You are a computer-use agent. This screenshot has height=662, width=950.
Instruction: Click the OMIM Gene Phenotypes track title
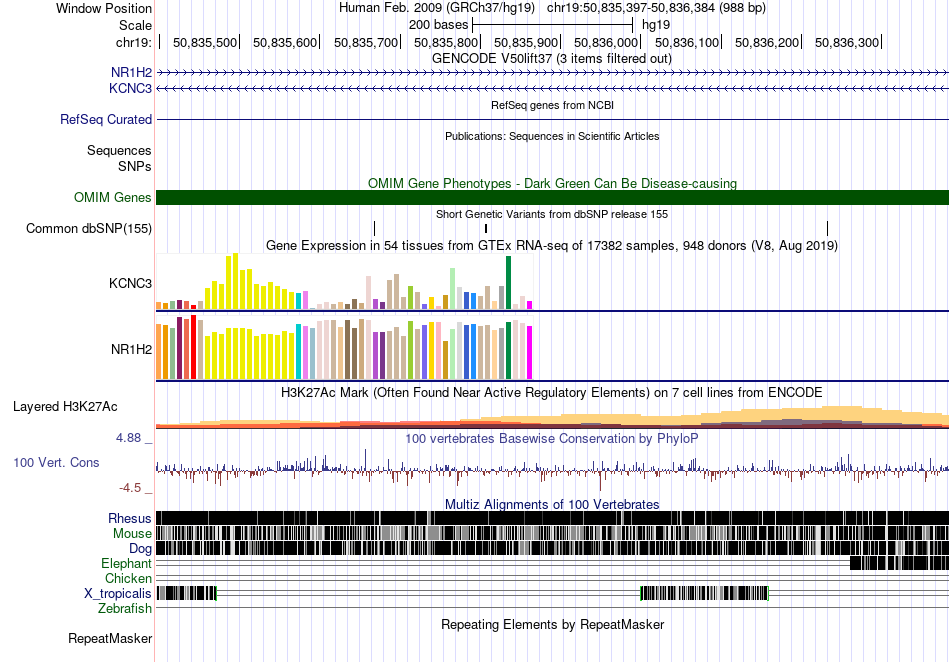click(552, 184)
